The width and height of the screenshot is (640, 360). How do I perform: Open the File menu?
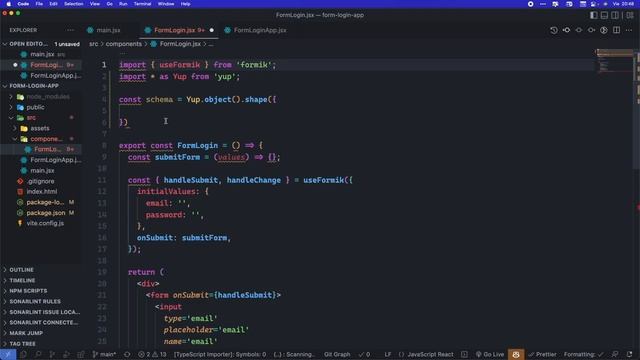pyautogui.click(x=39, y=4)
